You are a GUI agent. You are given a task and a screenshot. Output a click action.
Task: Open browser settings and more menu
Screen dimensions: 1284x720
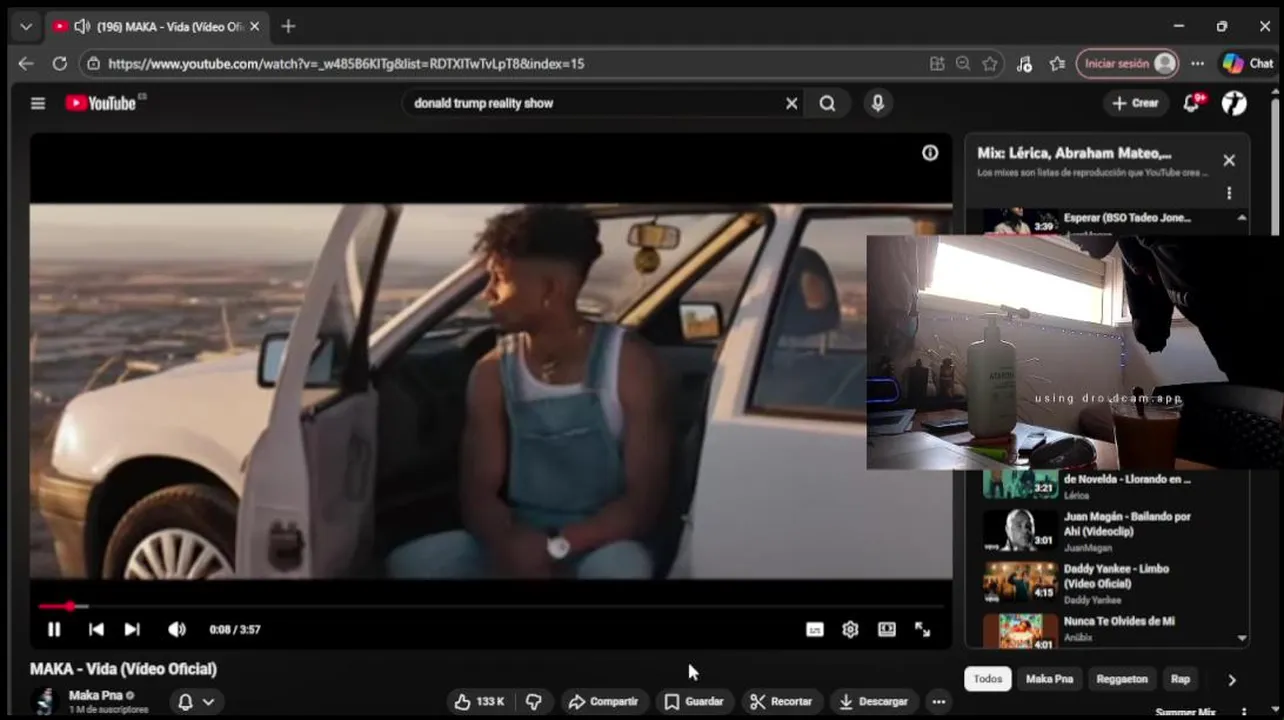1197,63
